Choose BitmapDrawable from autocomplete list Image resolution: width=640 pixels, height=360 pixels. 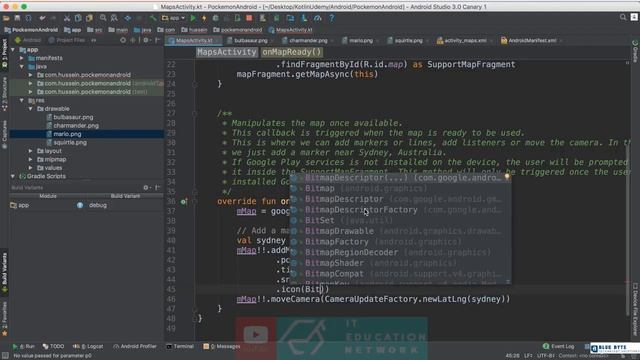click(400, 231)
